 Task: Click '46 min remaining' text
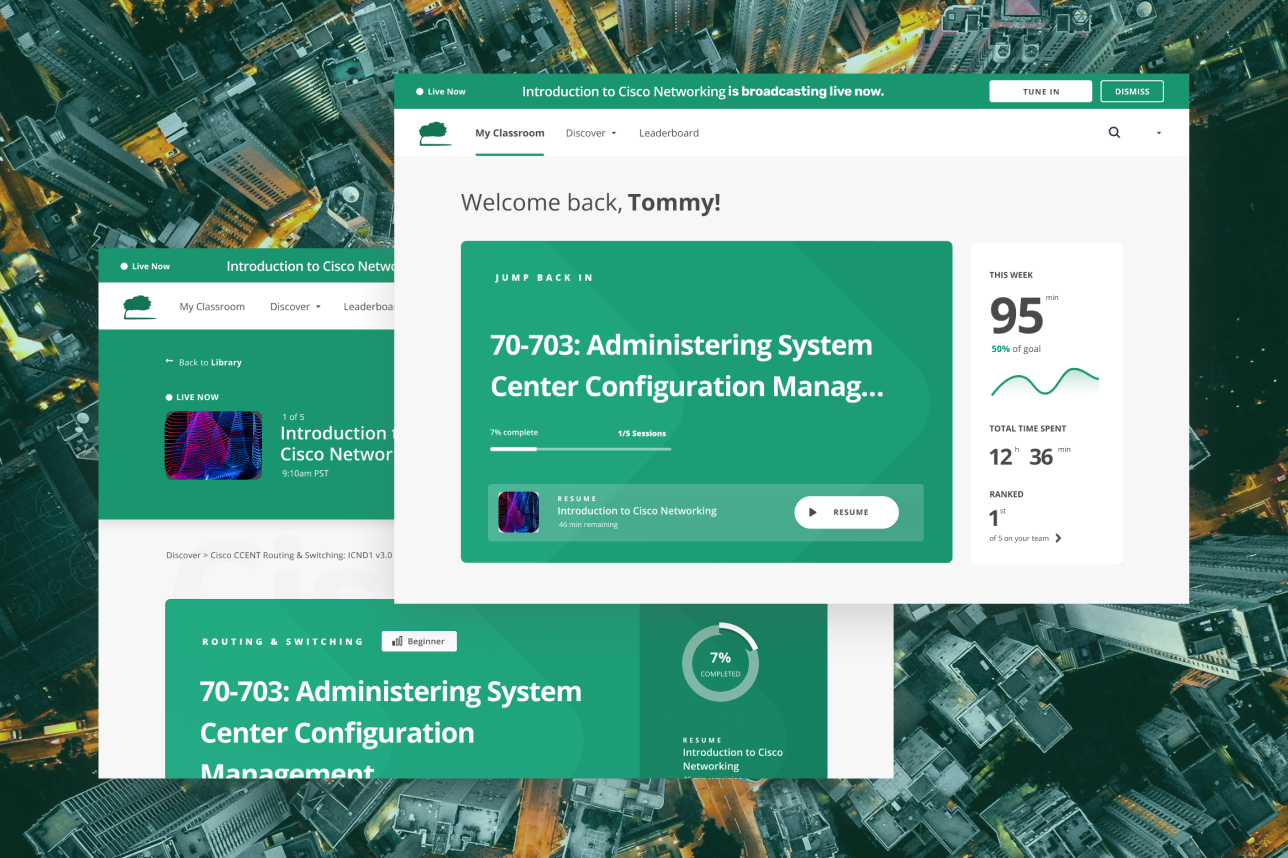click(x=588, y=525)
